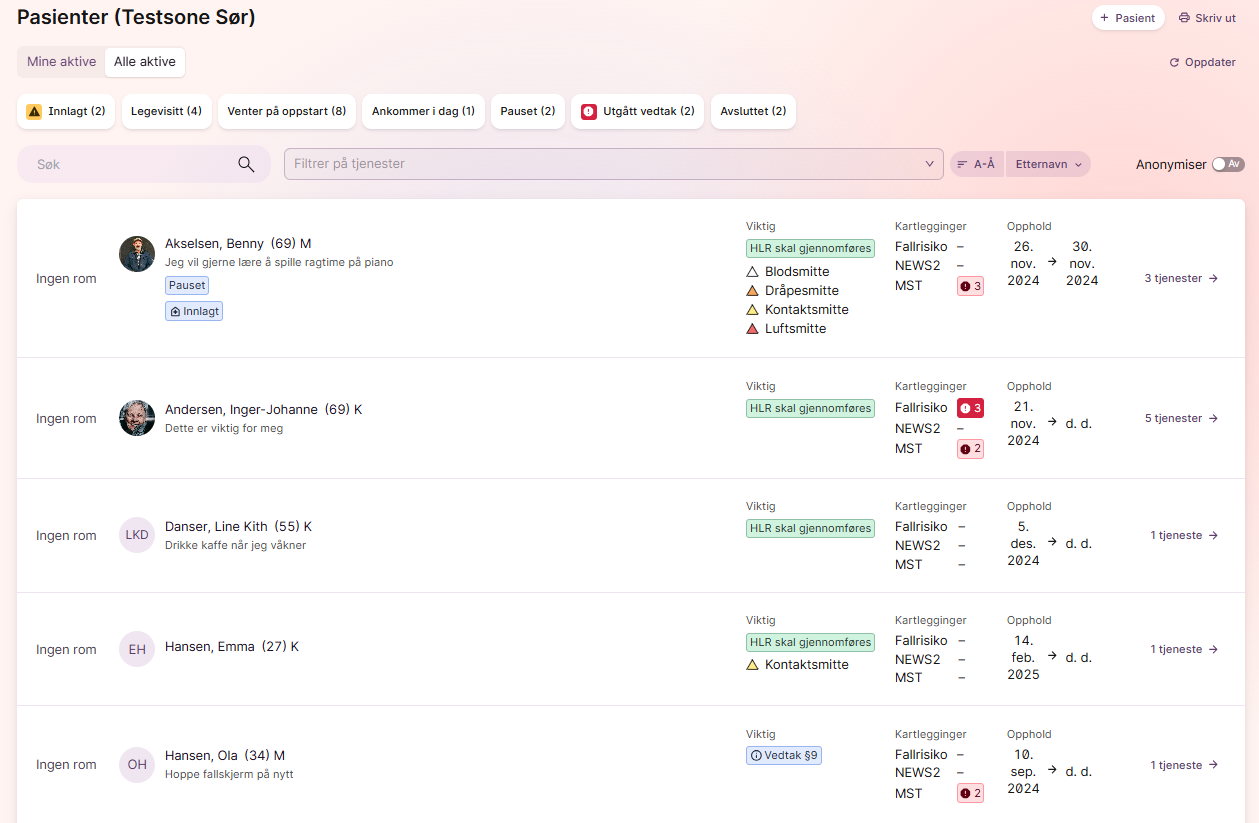Click the EH avatar for Emma Hansen
The height and width of the screenshot is (823, 1259).
click(x=137, y=649)
